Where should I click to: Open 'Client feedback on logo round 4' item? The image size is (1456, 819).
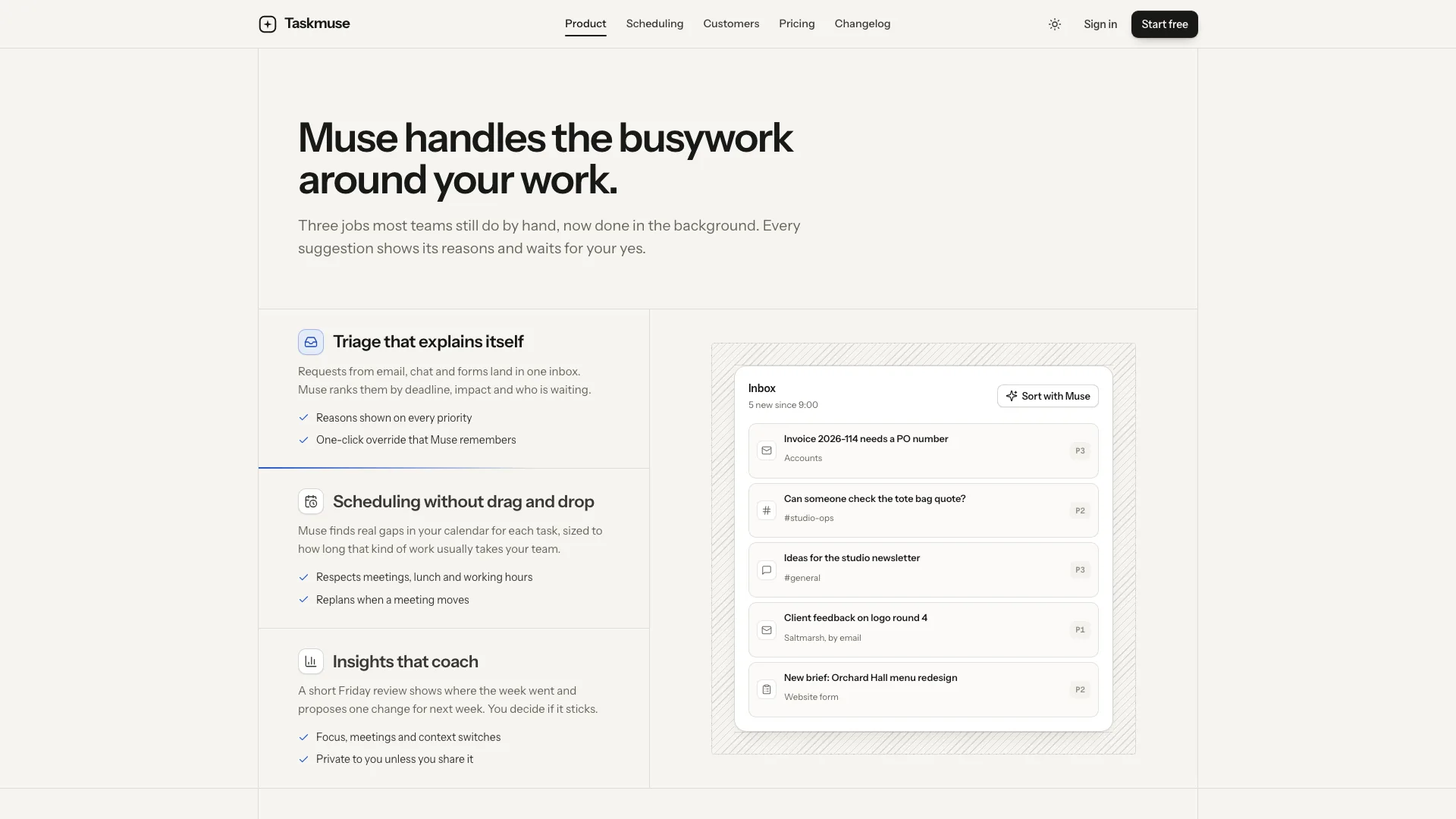[923, 630]
